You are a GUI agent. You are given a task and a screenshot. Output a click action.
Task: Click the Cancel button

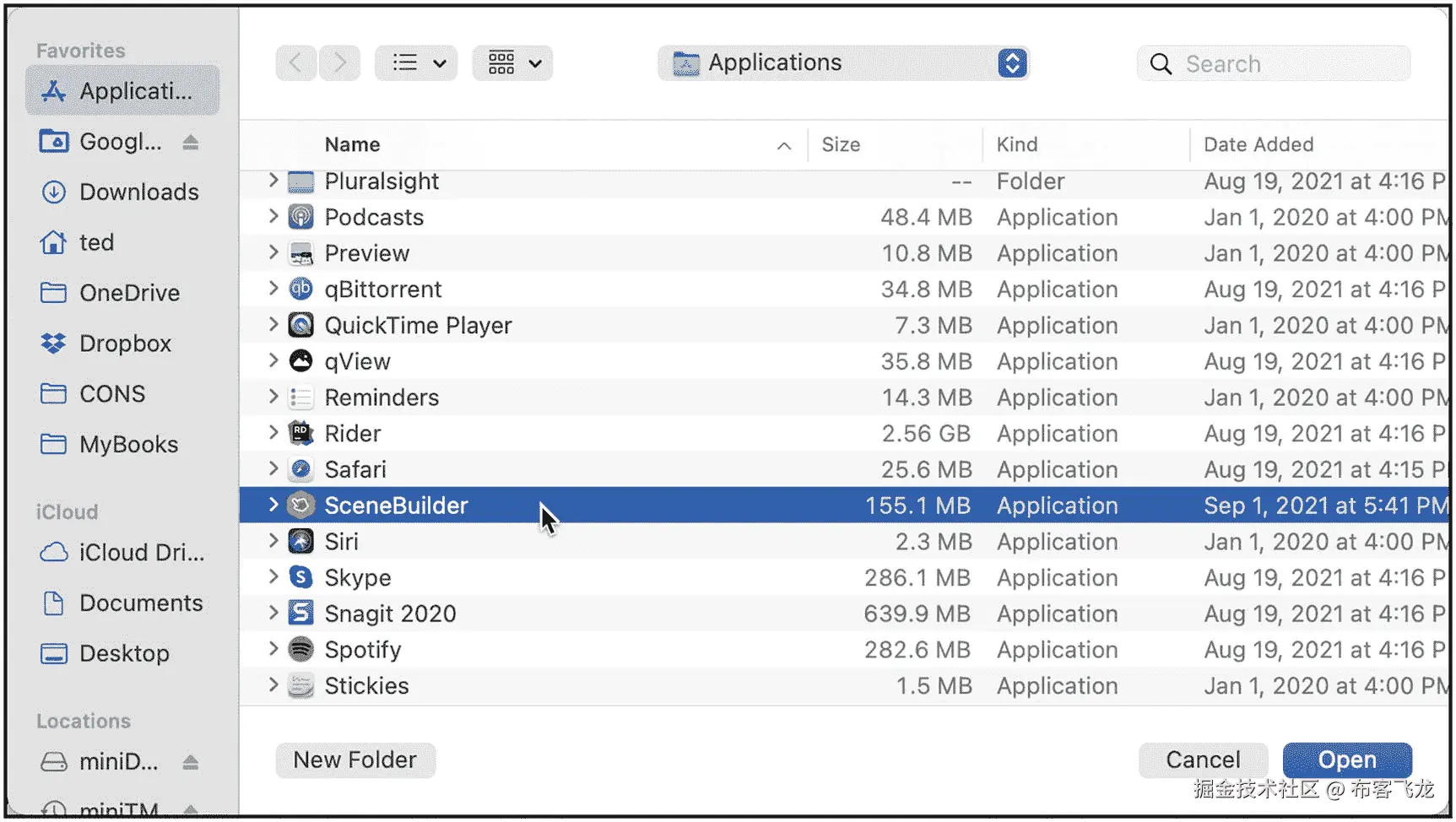click(1203, 760)
